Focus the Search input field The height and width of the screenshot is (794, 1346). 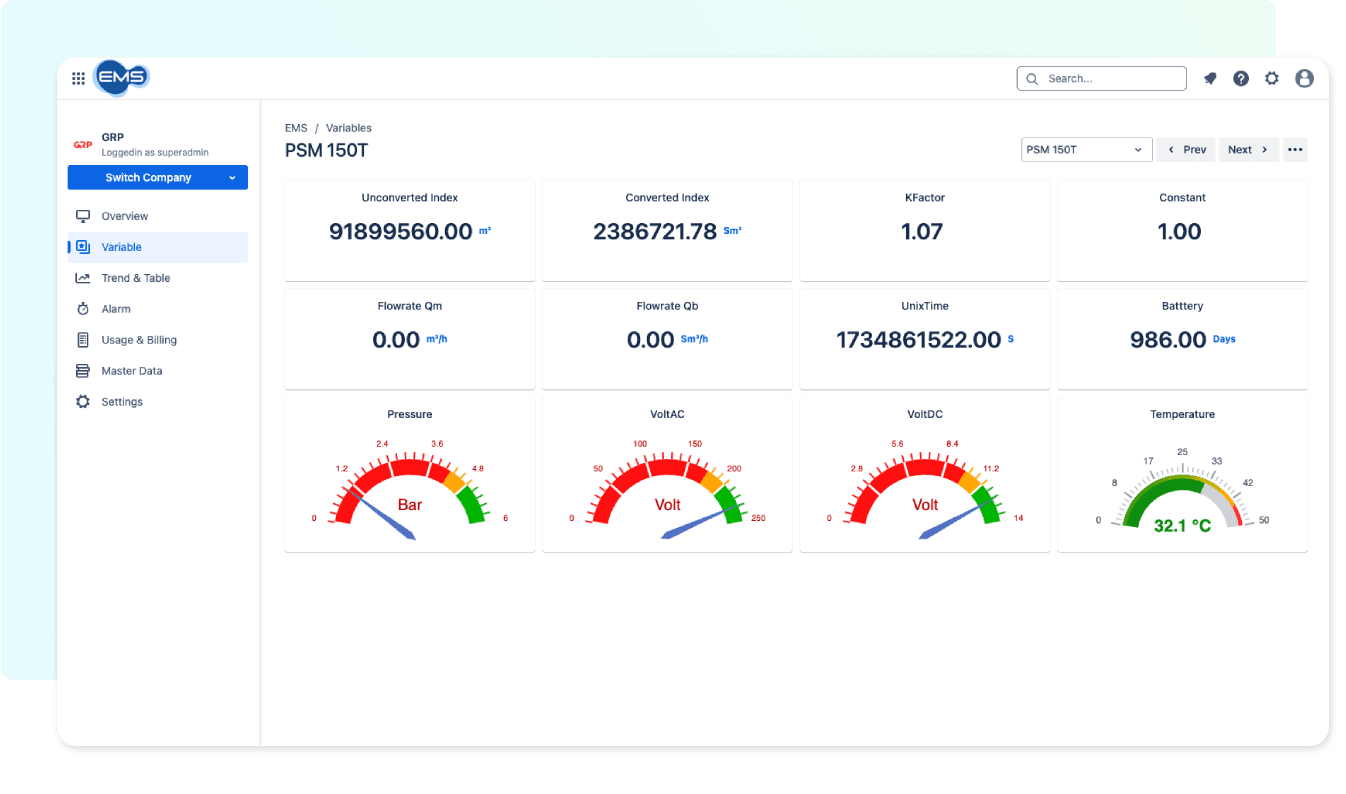tap(1102, 79)
